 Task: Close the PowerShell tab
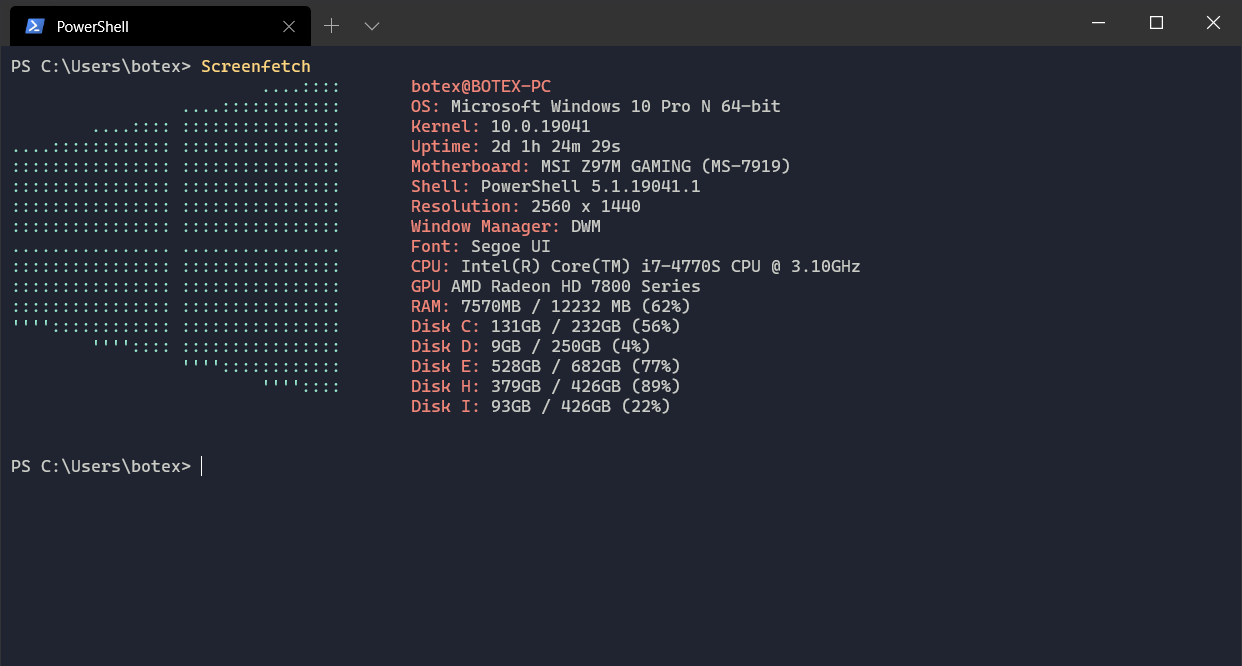[x=289, y=26]
